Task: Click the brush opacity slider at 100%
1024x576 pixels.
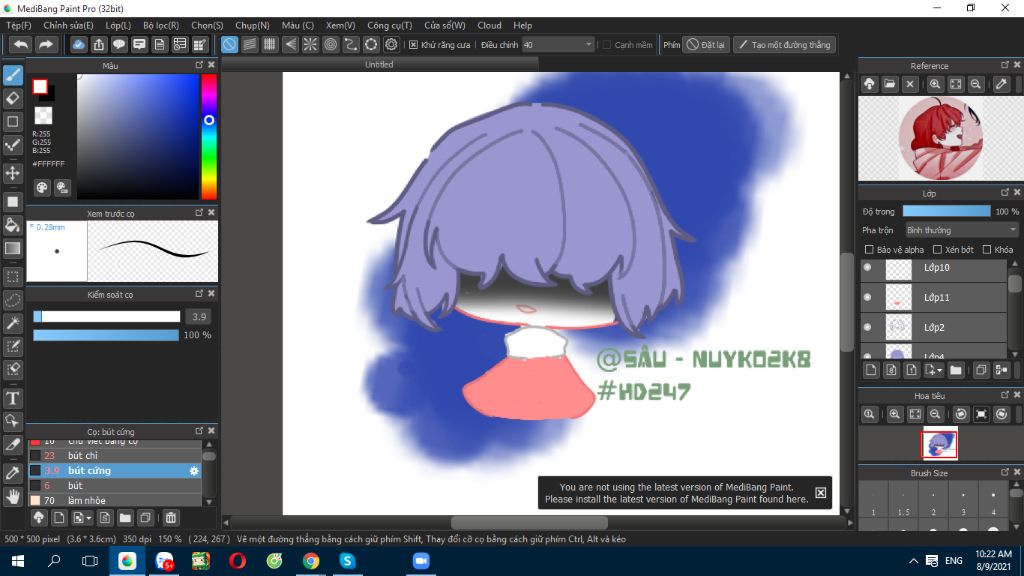Action: click(x=106, y=335)
